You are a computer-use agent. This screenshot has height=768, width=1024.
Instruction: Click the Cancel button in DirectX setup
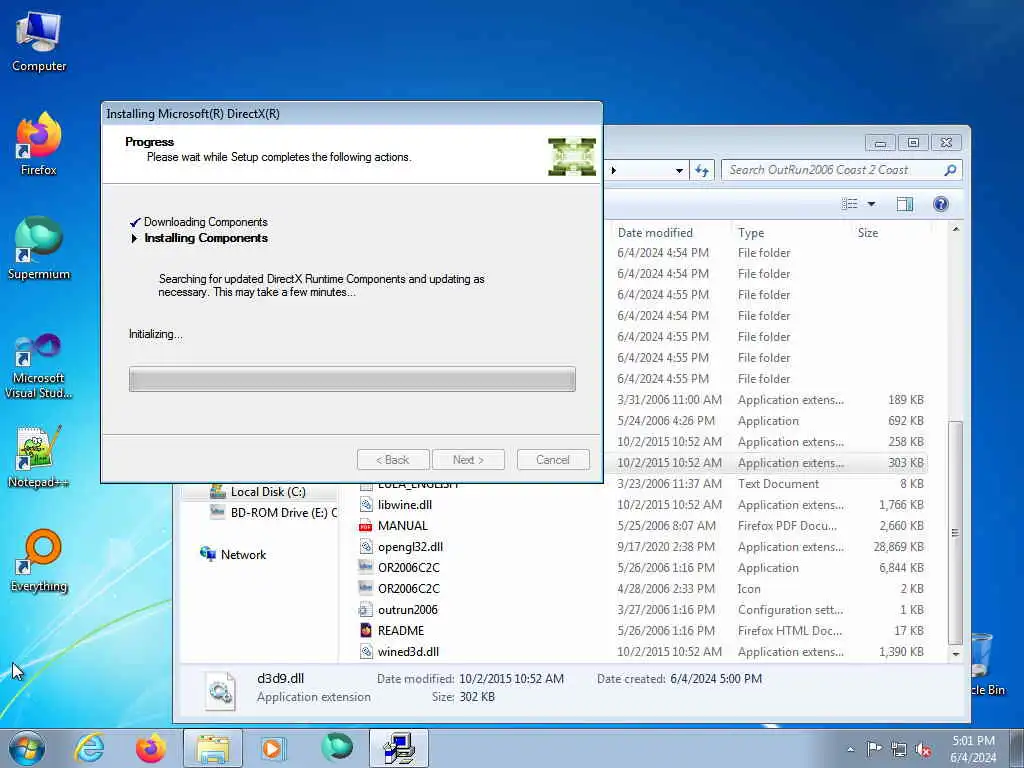[x=552, y=460]
